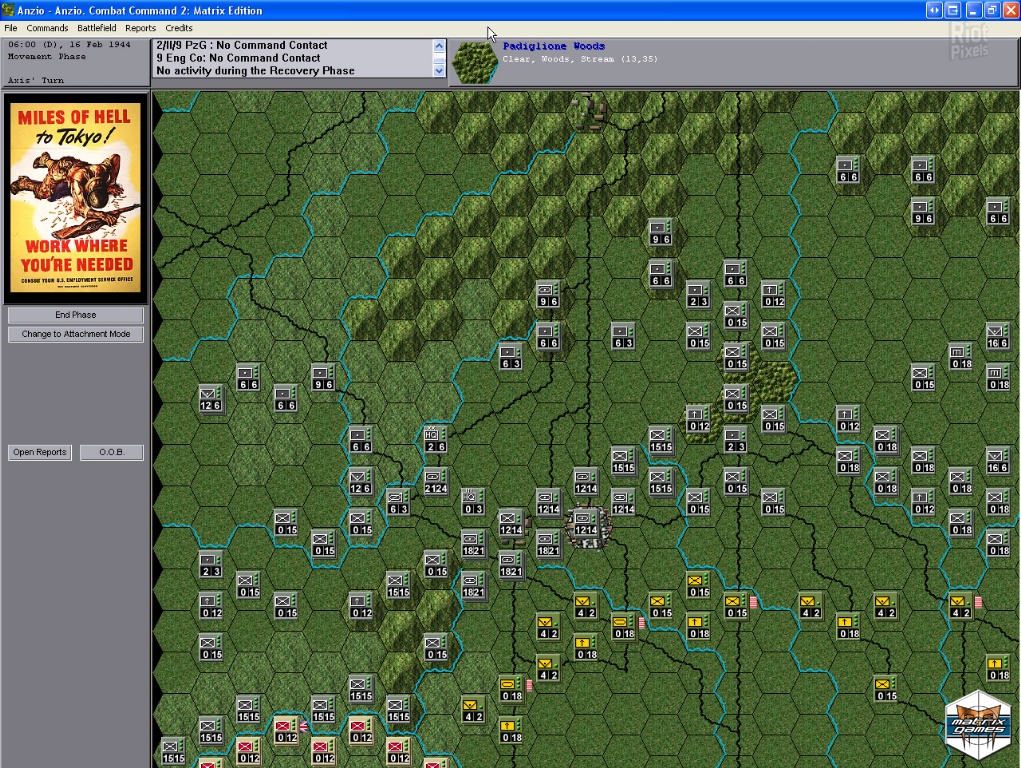Image resolution: width=1021 pixels, height=768 pixels.
Task: Select the armored unit counter marked 21 24
Action: coord(435,481)
